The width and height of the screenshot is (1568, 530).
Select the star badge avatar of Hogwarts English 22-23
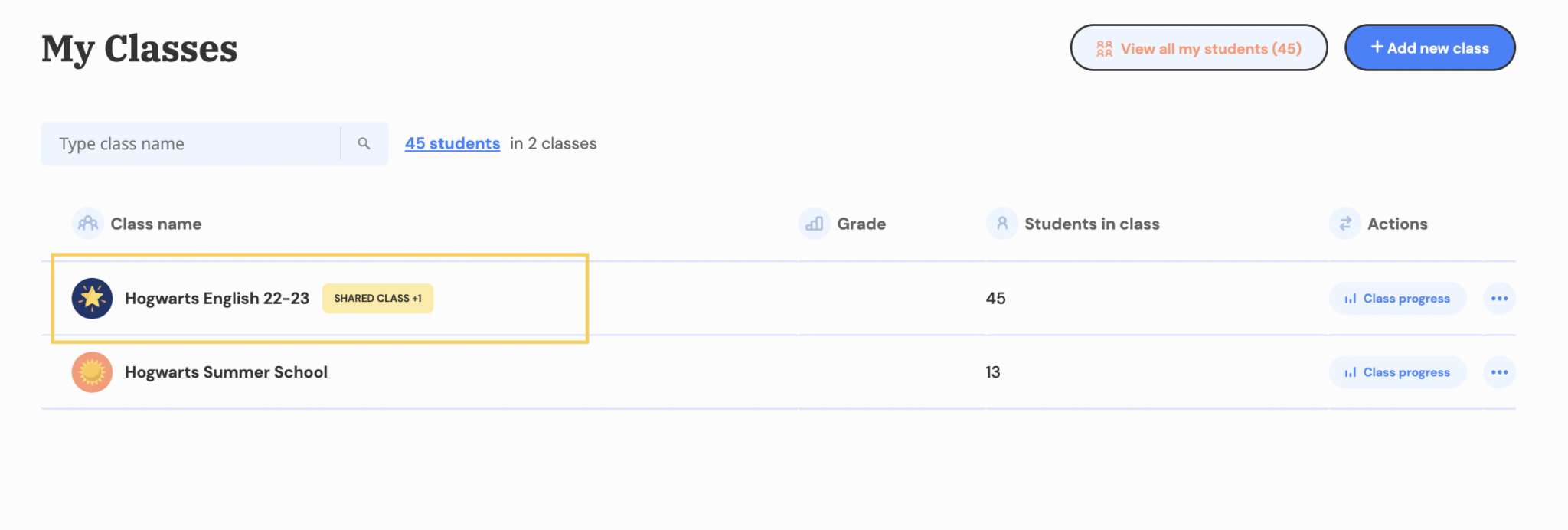[x=91, y=298]
